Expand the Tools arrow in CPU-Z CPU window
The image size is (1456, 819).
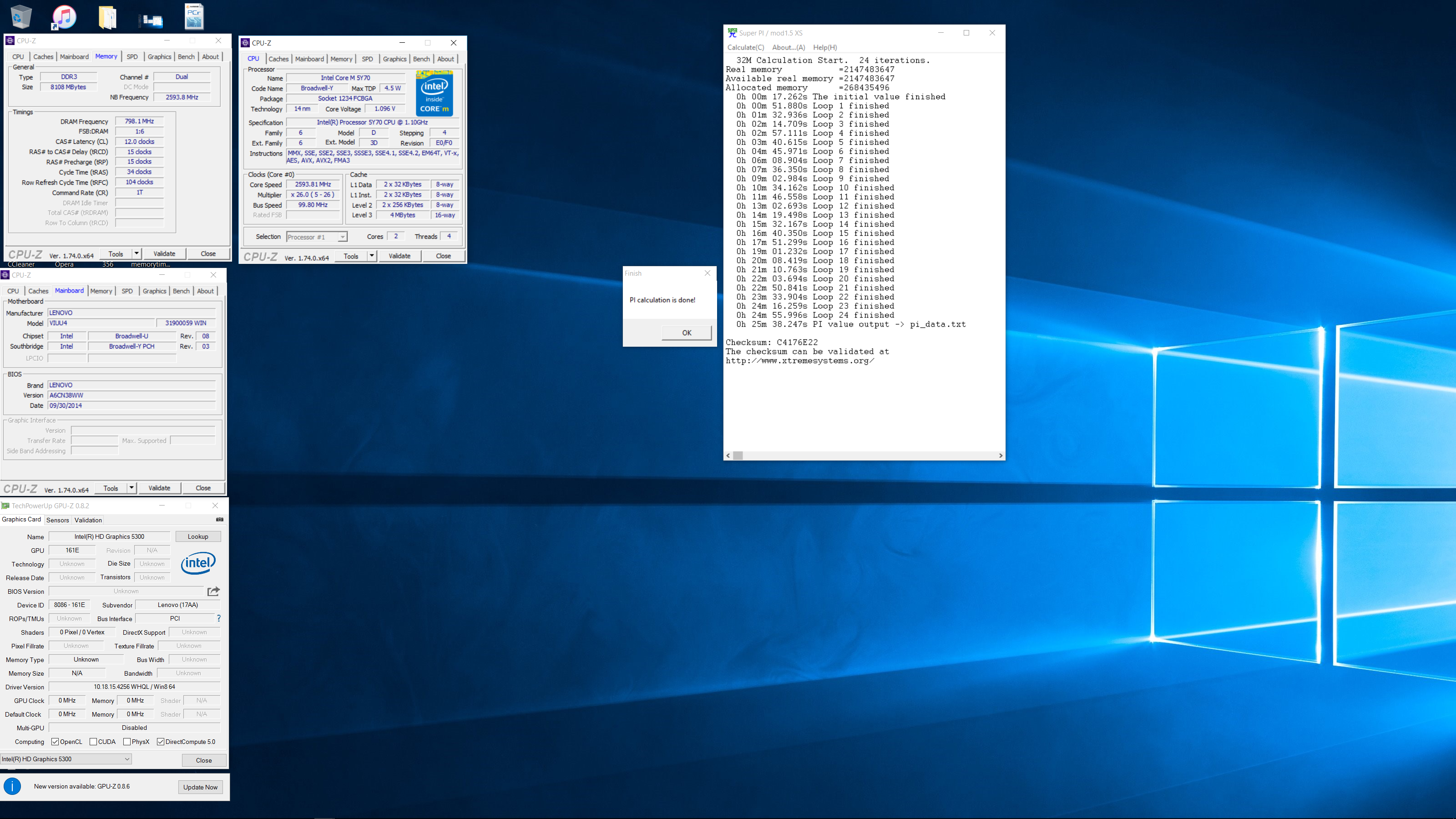pyautogui.click(x=372, y=256)
